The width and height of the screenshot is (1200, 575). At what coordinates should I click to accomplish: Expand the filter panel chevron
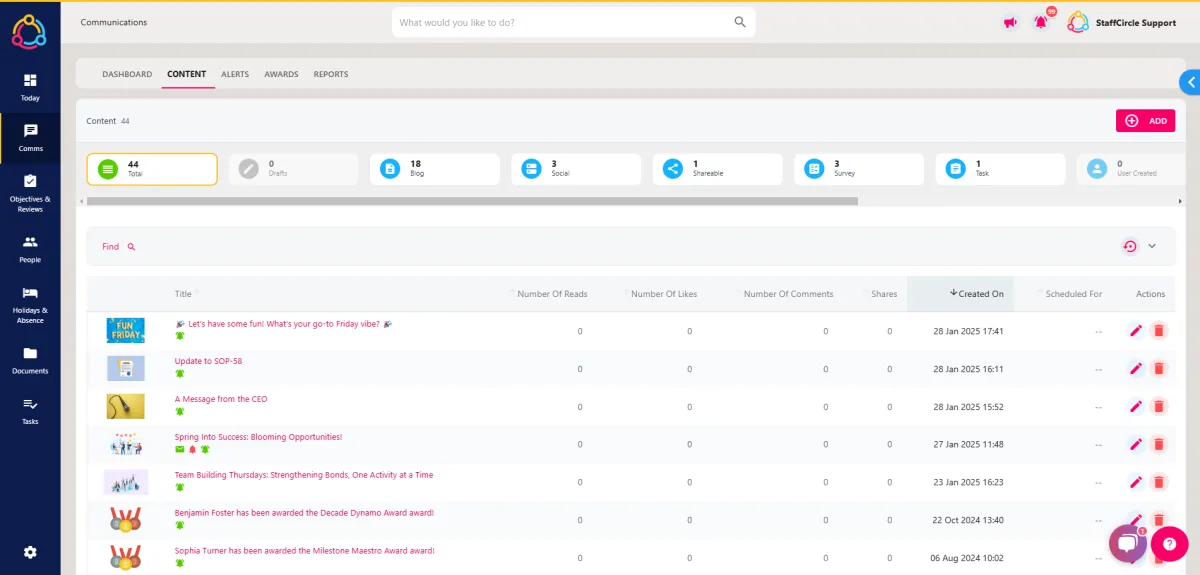[1152, 246]
